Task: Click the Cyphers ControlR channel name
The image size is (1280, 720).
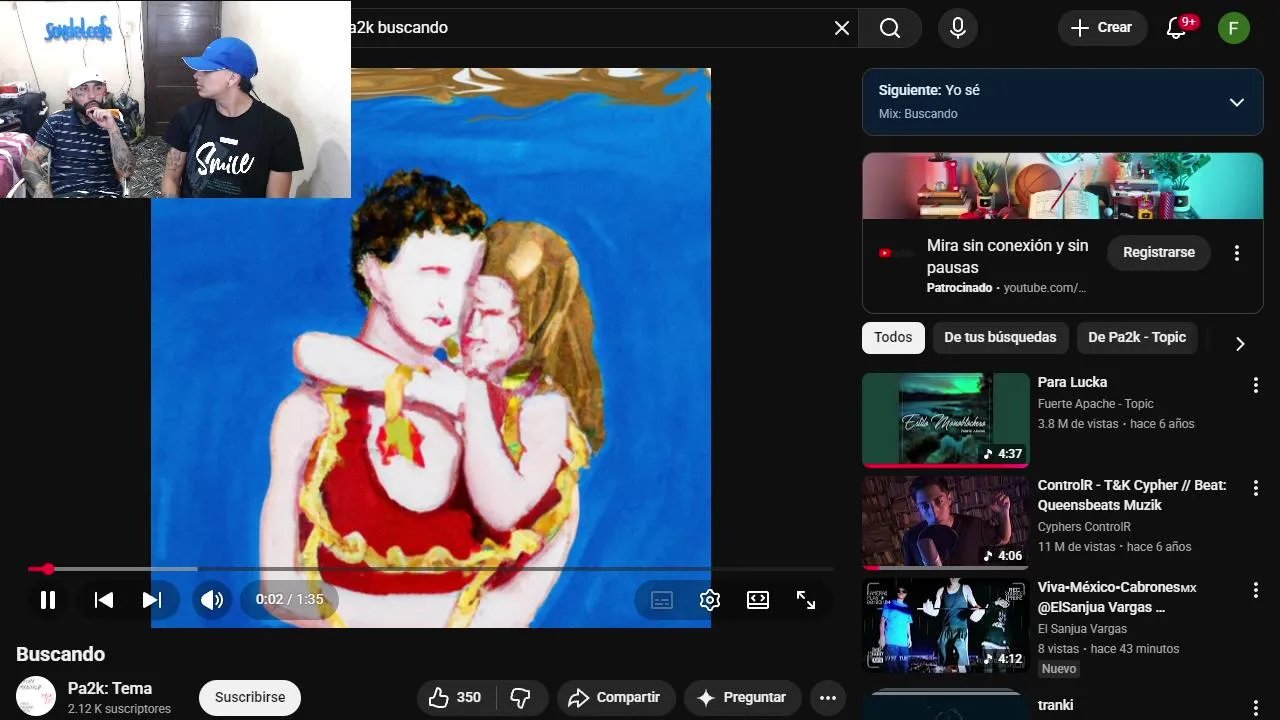Action: tap(1084, 527)
